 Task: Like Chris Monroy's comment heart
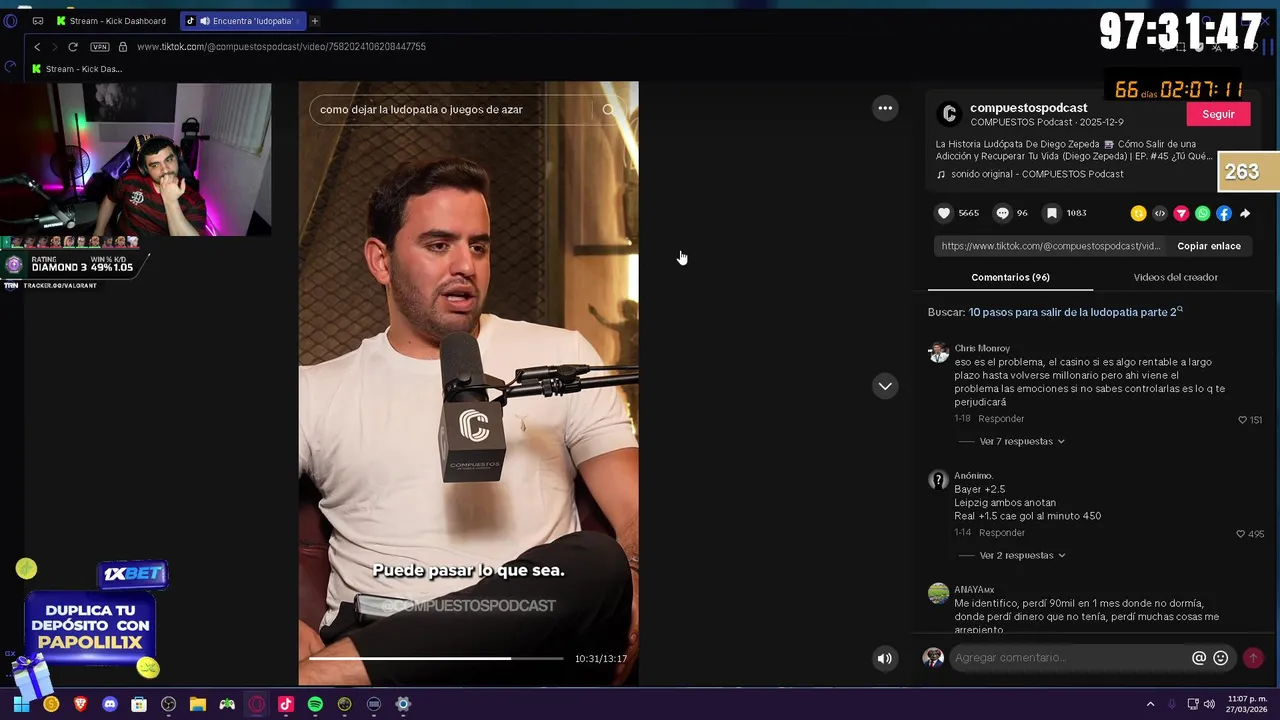coord(1243,420)
